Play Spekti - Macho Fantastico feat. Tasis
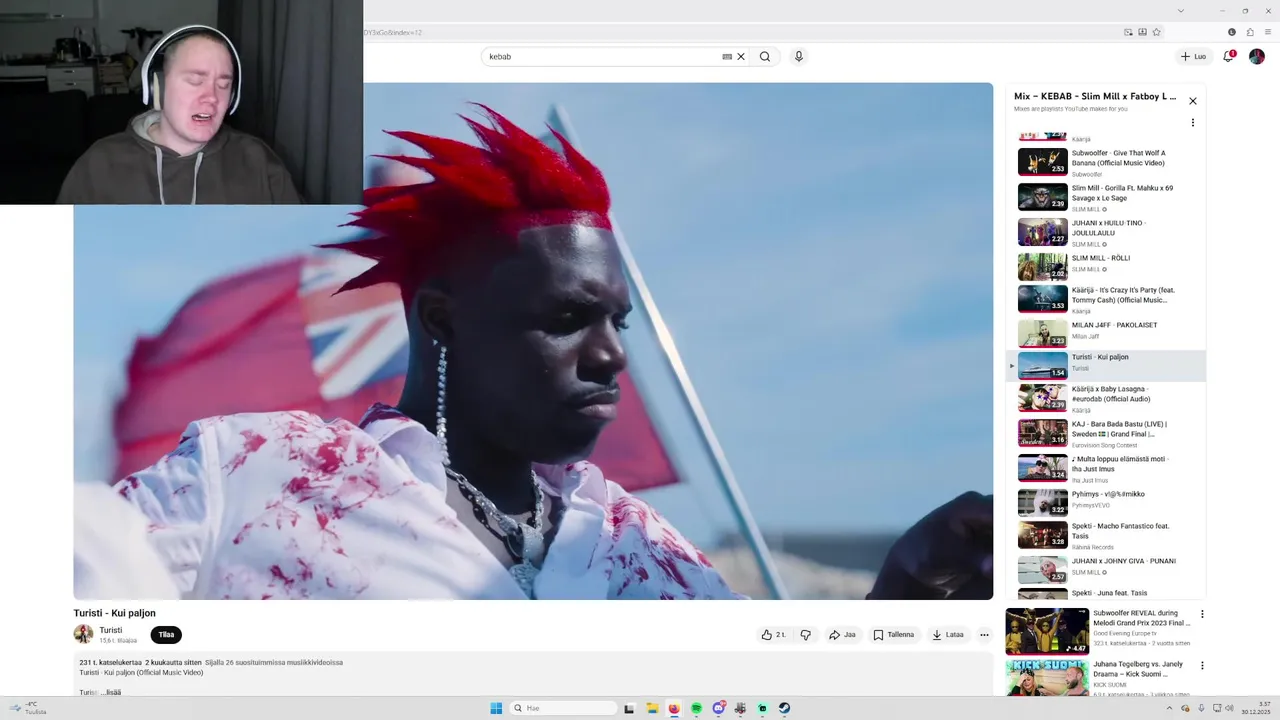 (1106, 535)
